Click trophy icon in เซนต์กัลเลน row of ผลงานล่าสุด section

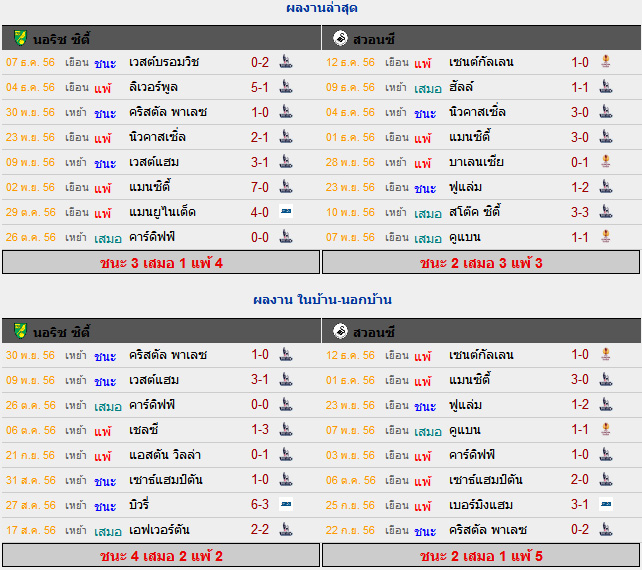[606, 61]
